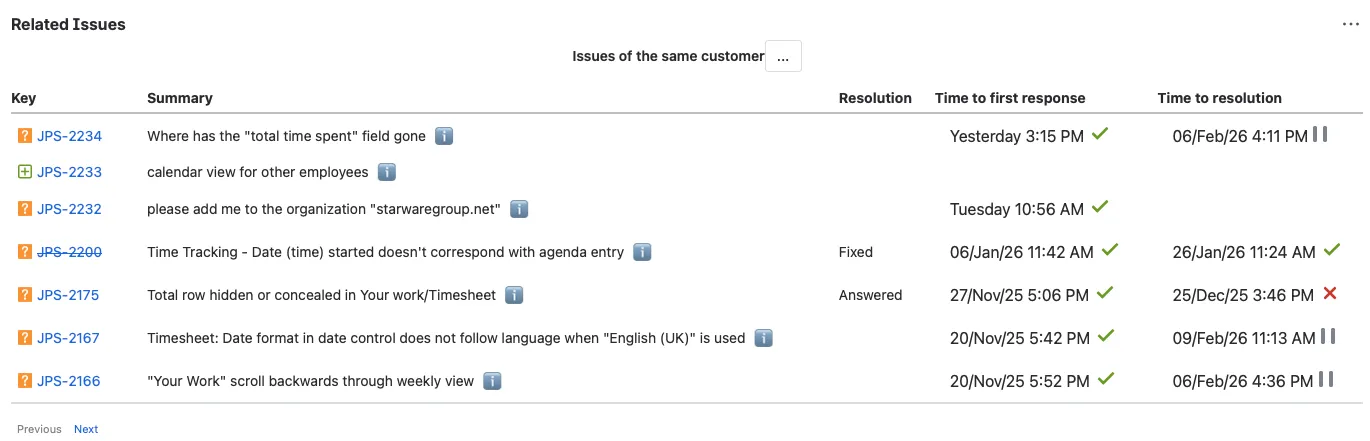Open the struck-through JPS-2200 link
The height and width of the screenshot is (441, 1370).
click(x=69, y=252)
